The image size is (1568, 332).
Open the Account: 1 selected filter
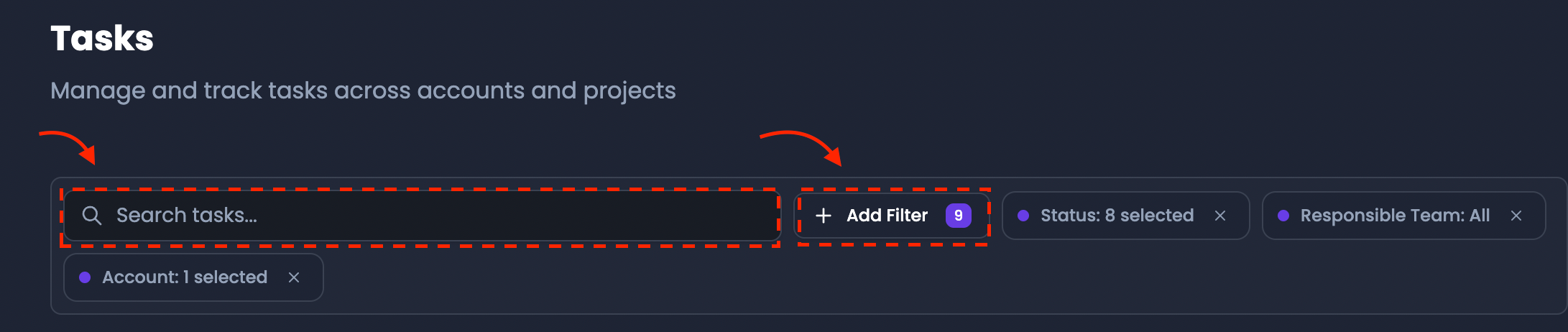click(x=185, y=277)
